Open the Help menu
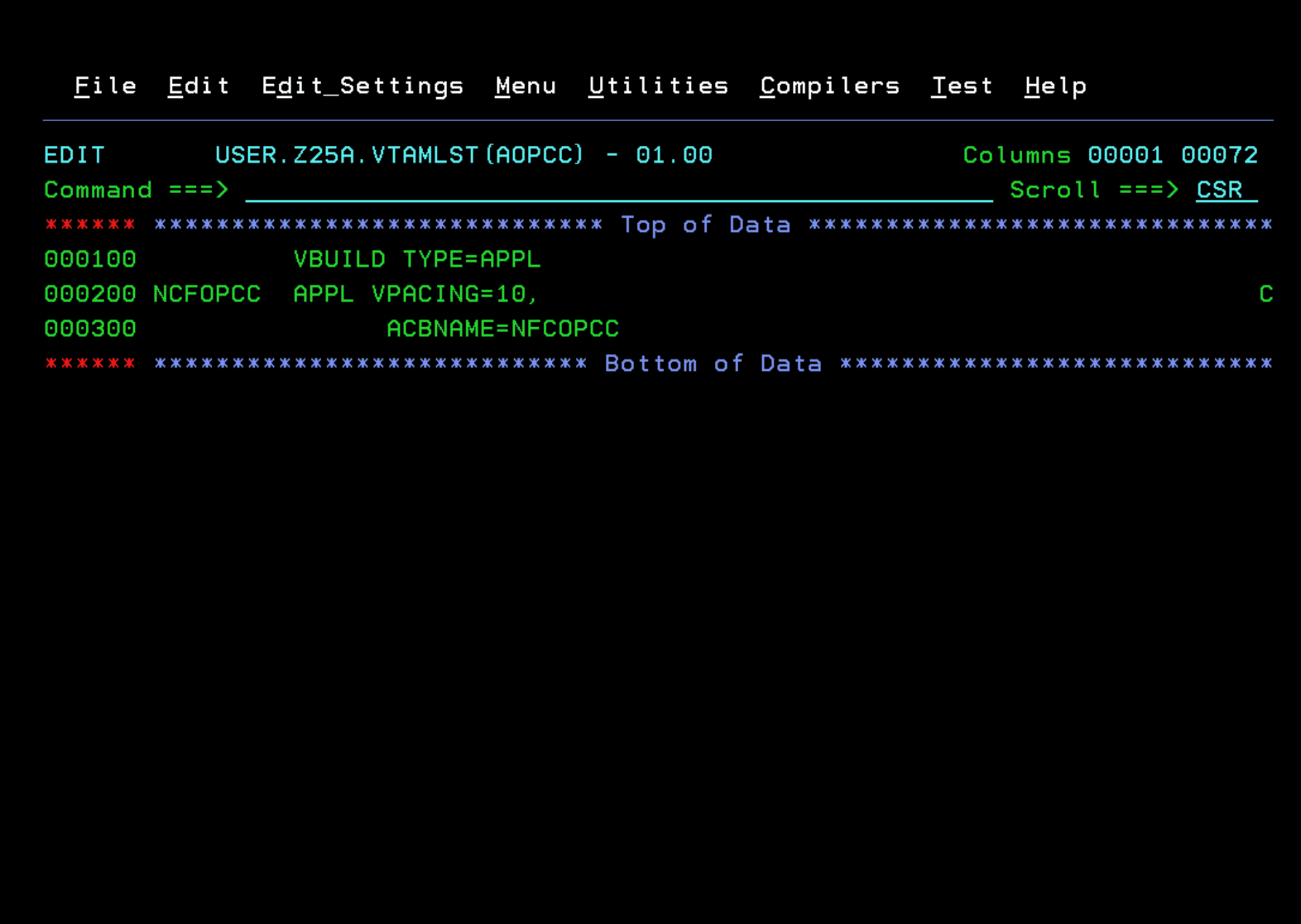 [1055, 86]
